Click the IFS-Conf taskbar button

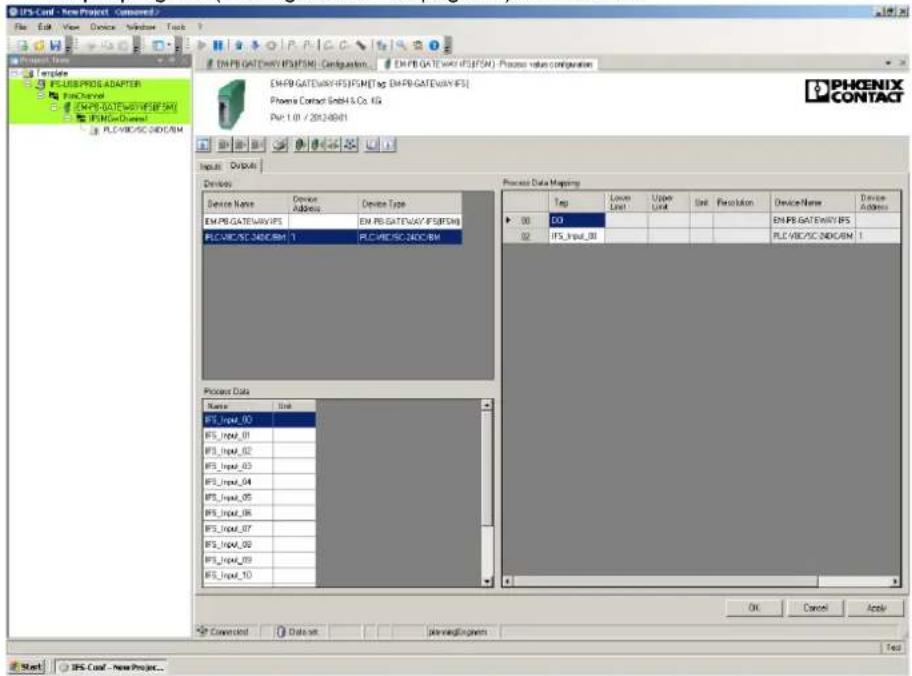click(x=112, y=667)
